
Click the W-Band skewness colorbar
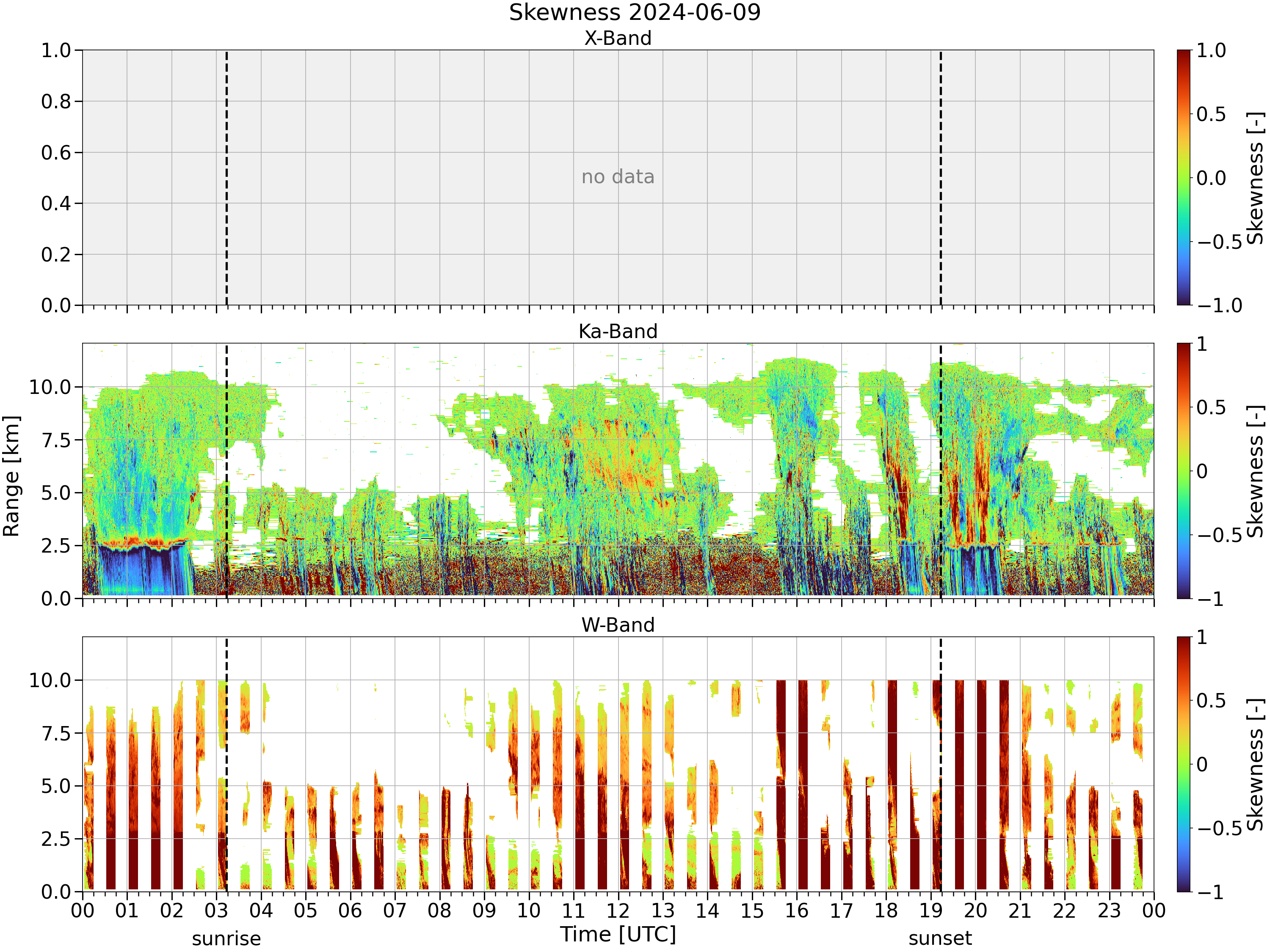(1184, 765)
